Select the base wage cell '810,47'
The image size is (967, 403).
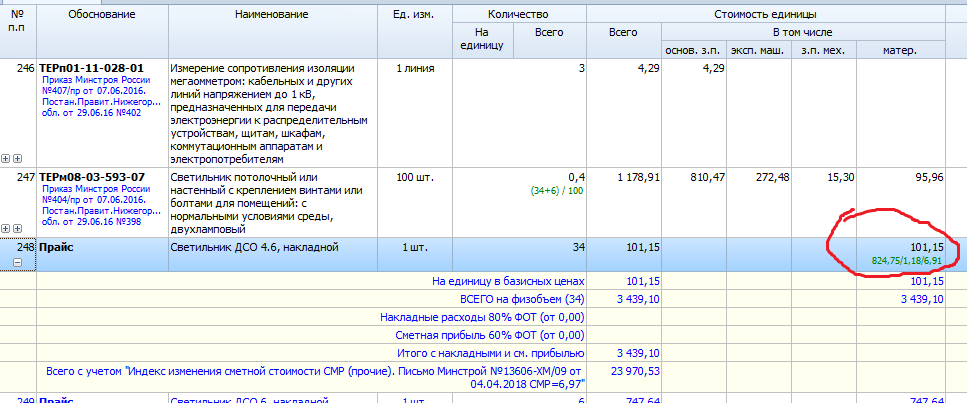[x=694, y=202]
